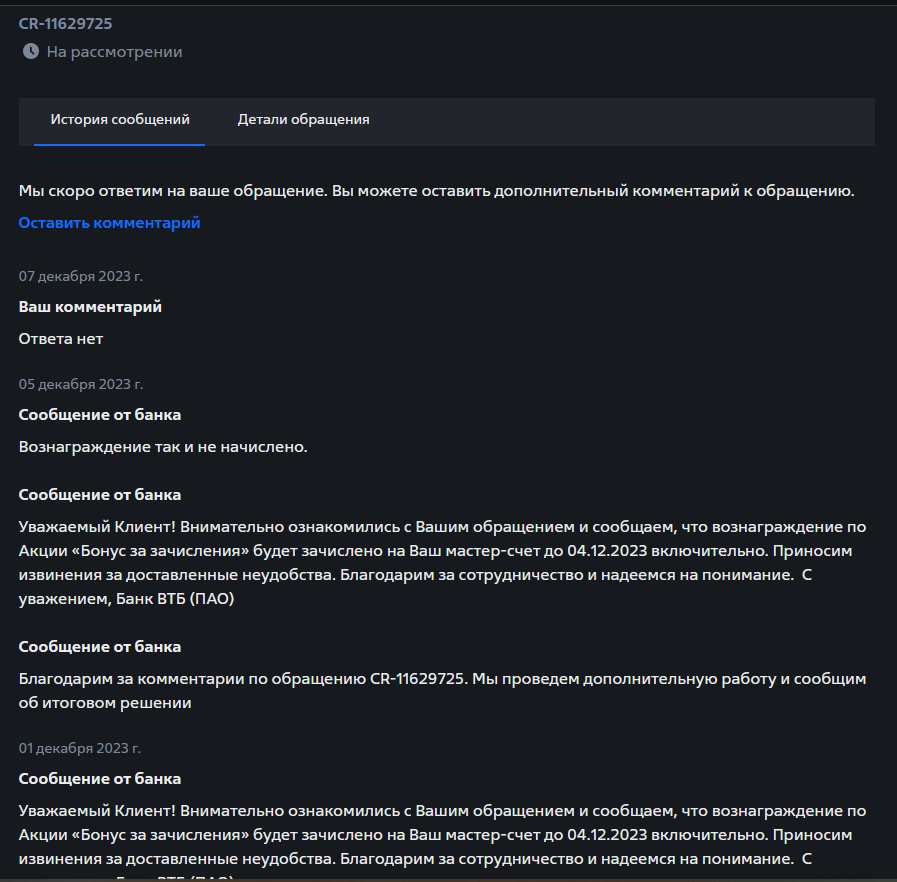
Task: Click the «Сообщение от банка» heading under 05 декабря
Action: coord(100,415)
